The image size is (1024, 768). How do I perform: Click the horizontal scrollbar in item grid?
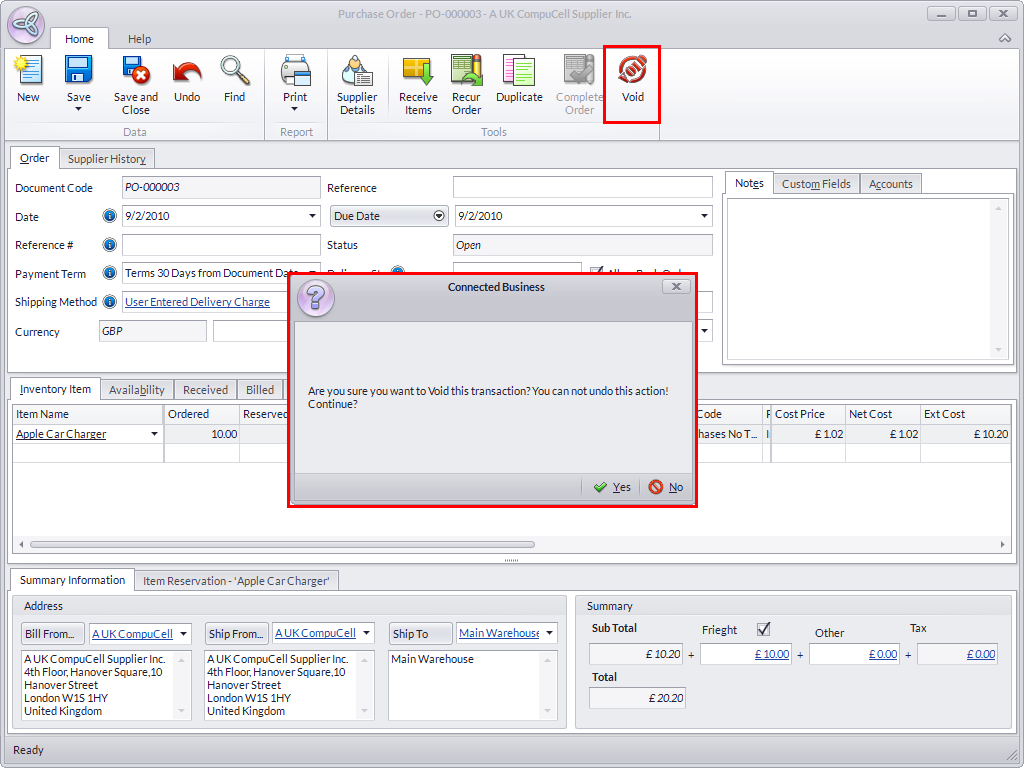282,545
